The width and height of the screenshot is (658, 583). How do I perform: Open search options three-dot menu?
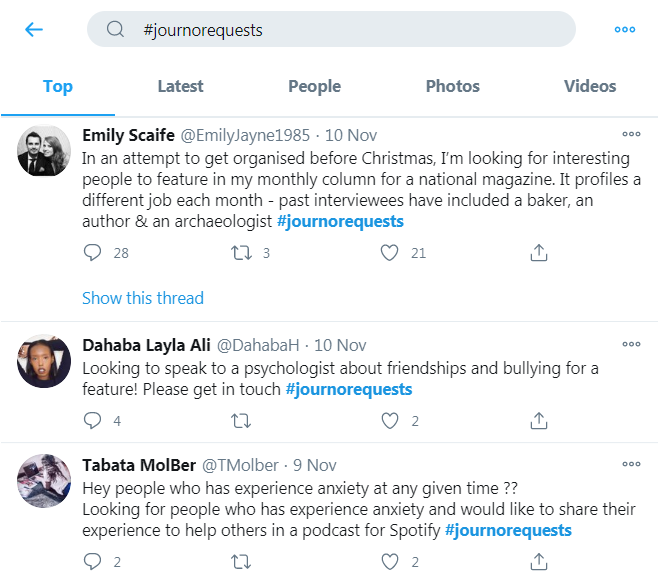624,29
